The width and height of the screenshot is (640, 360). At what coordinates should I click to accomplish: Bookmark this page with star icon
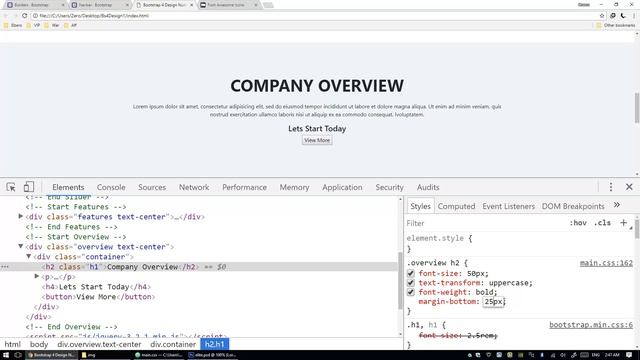602,16
